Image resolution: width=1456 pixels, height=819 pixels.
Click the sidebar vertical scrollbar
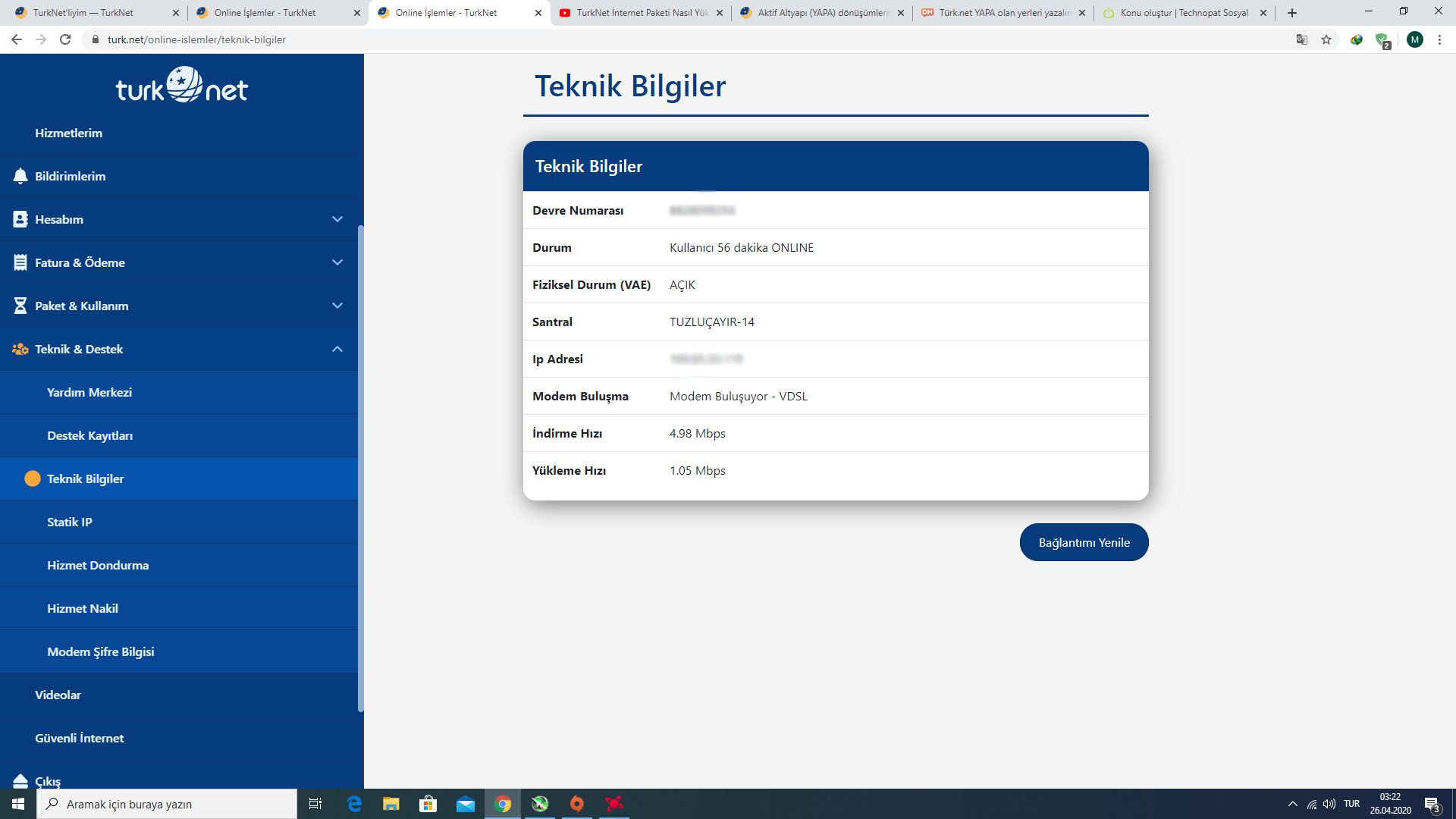361,470
